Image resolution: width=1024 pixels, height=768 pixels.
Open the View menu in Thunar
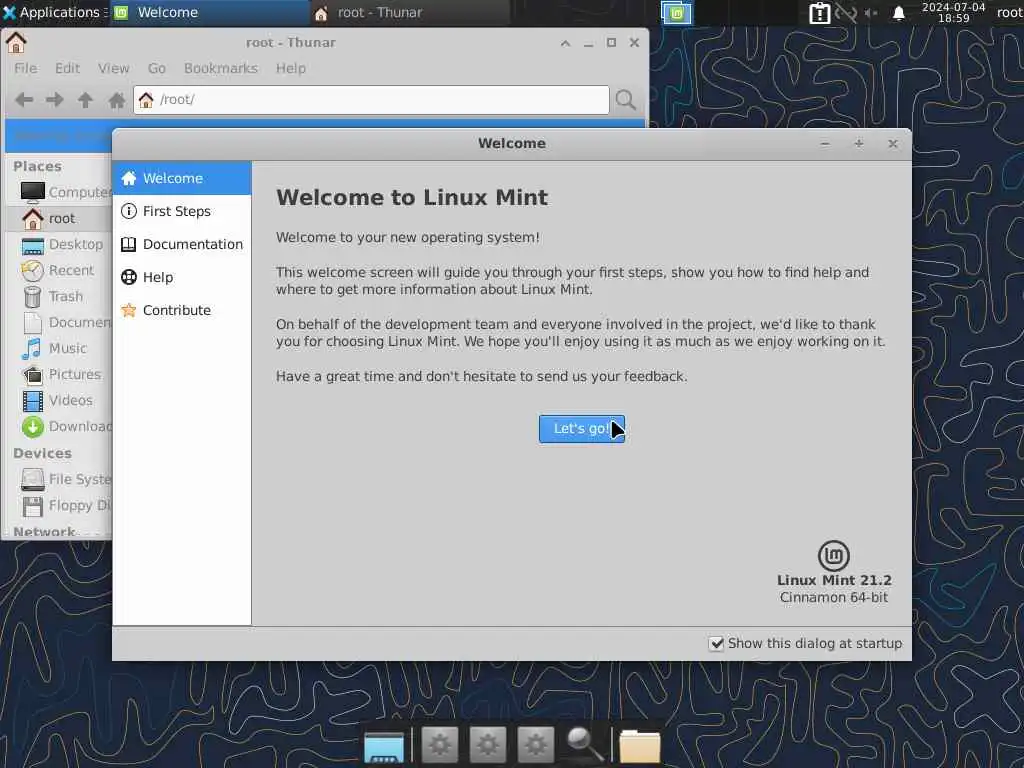(114, 68)
